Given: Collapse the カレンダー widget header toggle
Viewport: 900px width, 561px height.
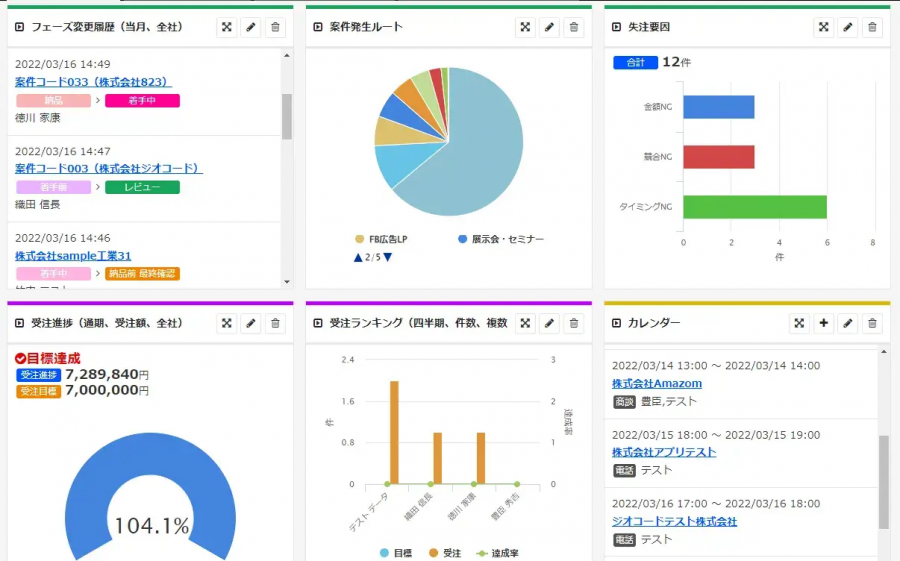Looking at the screenshot, I should pyautogui.click(x=616, y=323).
